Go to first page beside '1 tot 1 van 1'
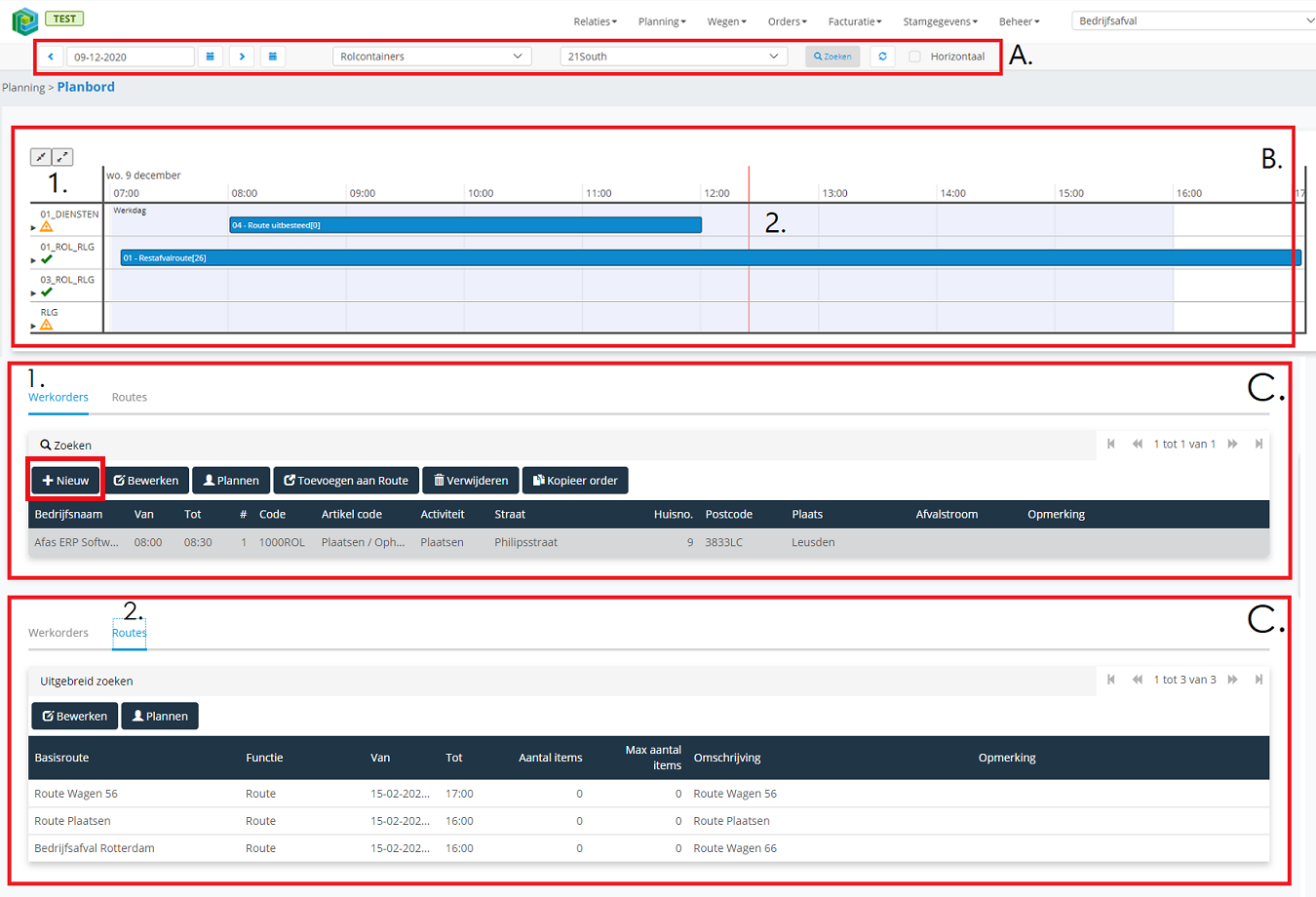The width and height of the screenshot is (1316, 897). (1111, 444)
